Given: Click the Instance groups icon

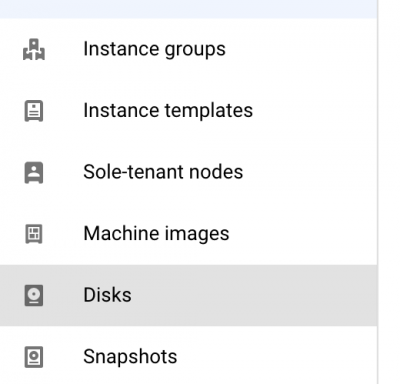Looking at the screenshot, I should 34,49.
